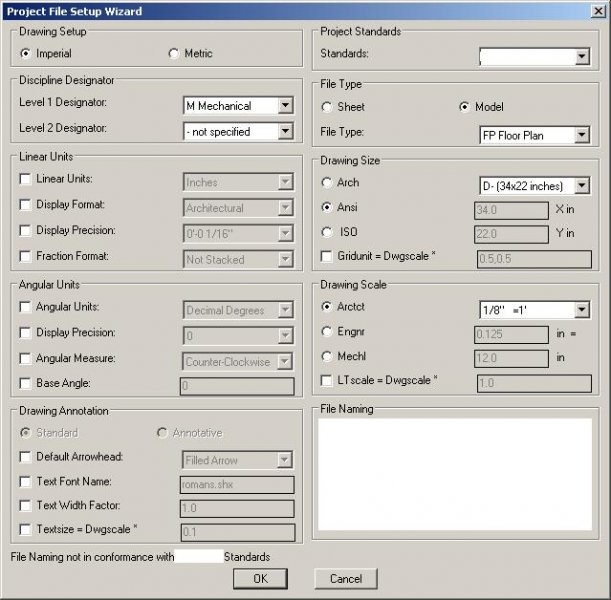
Task: Check the Text Font Name option
Action: (x=25, y=482)
